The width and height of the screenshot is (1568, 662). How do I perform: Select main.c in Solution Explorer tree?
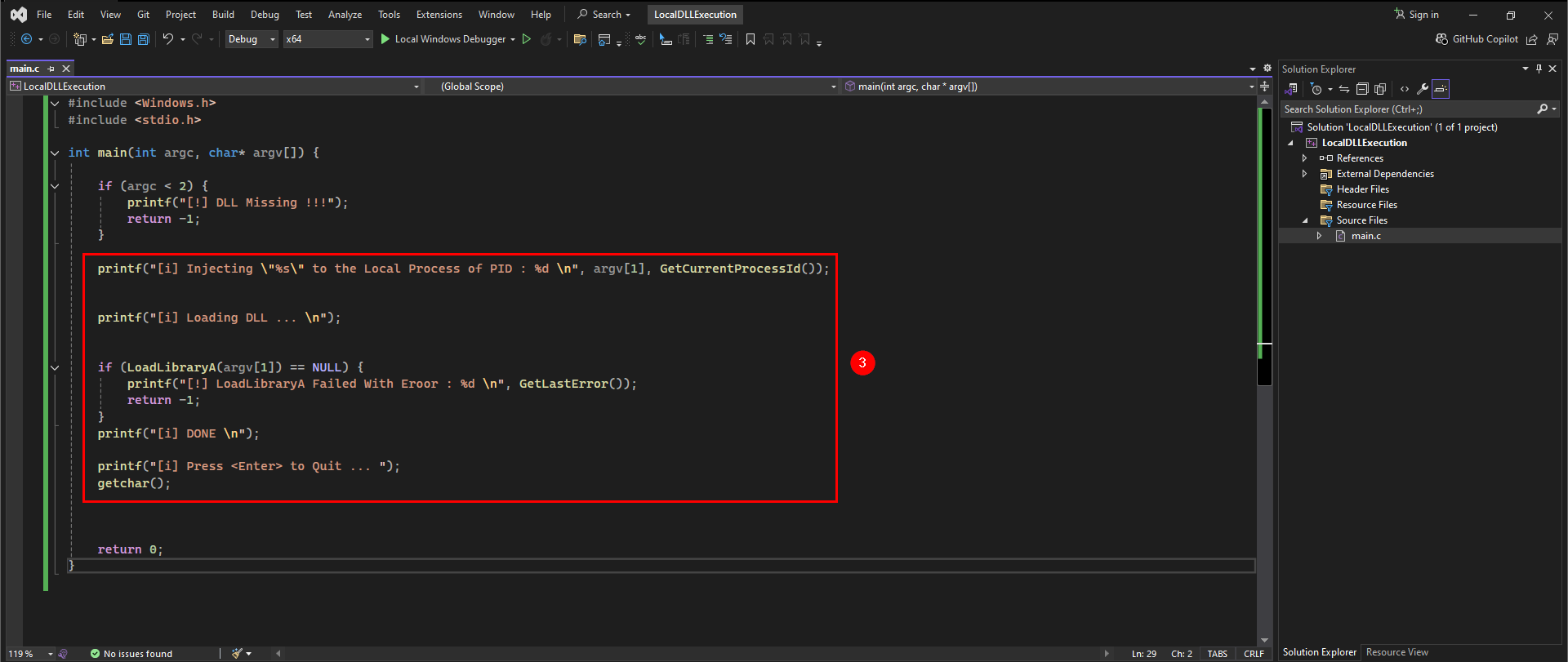point(1365,236)
